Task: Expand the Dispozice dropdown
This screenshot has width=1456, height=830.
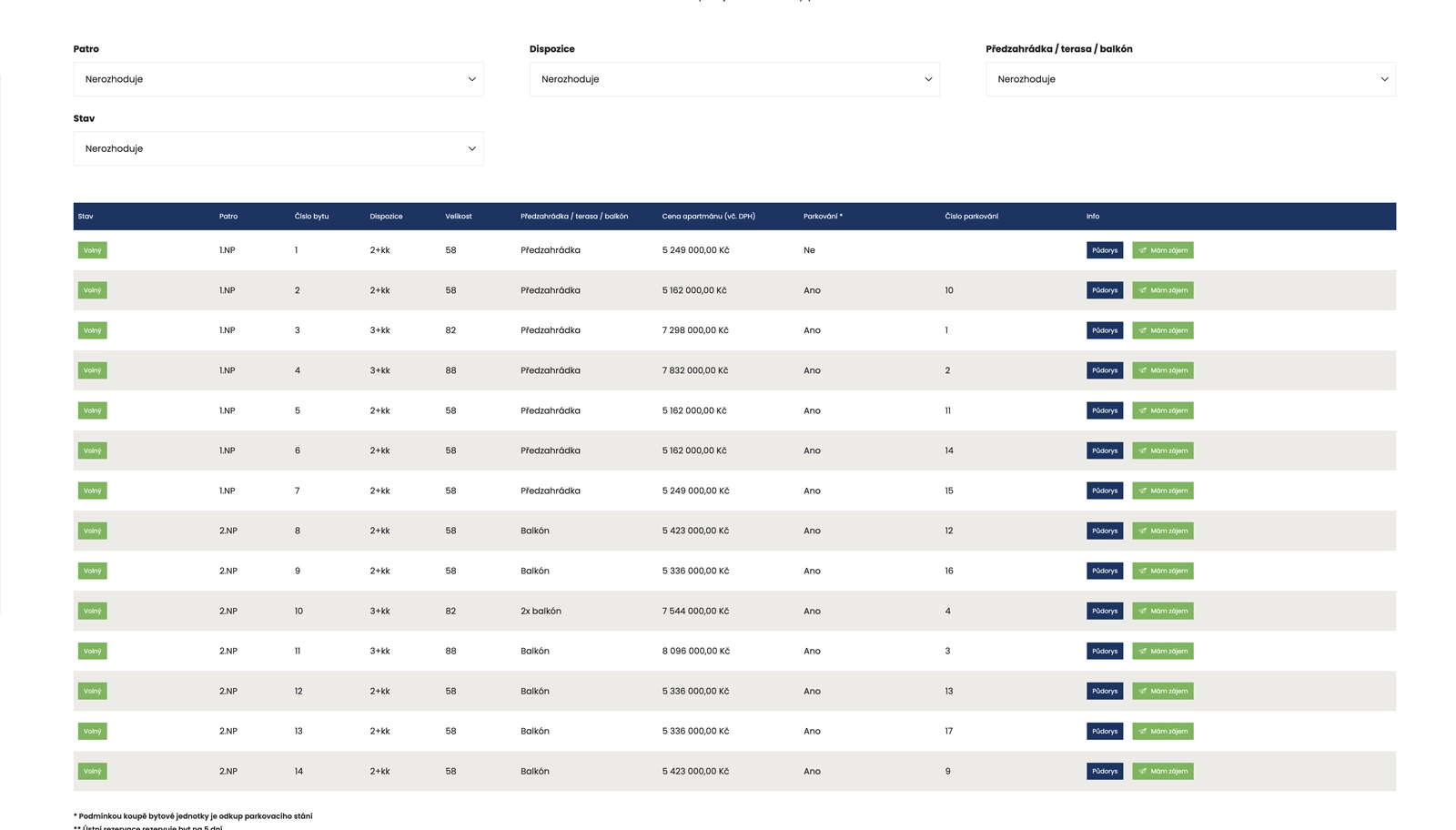Action: pos(733,79)
